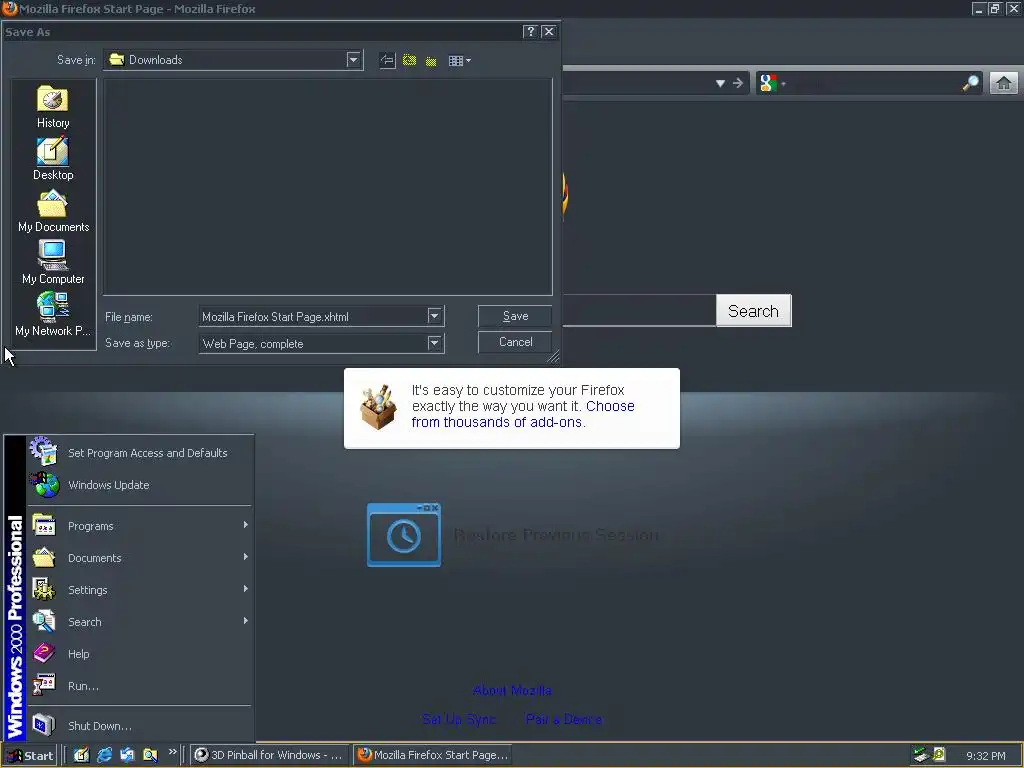
Task: Open the Pair a Device link
Action: pos(564,719)
